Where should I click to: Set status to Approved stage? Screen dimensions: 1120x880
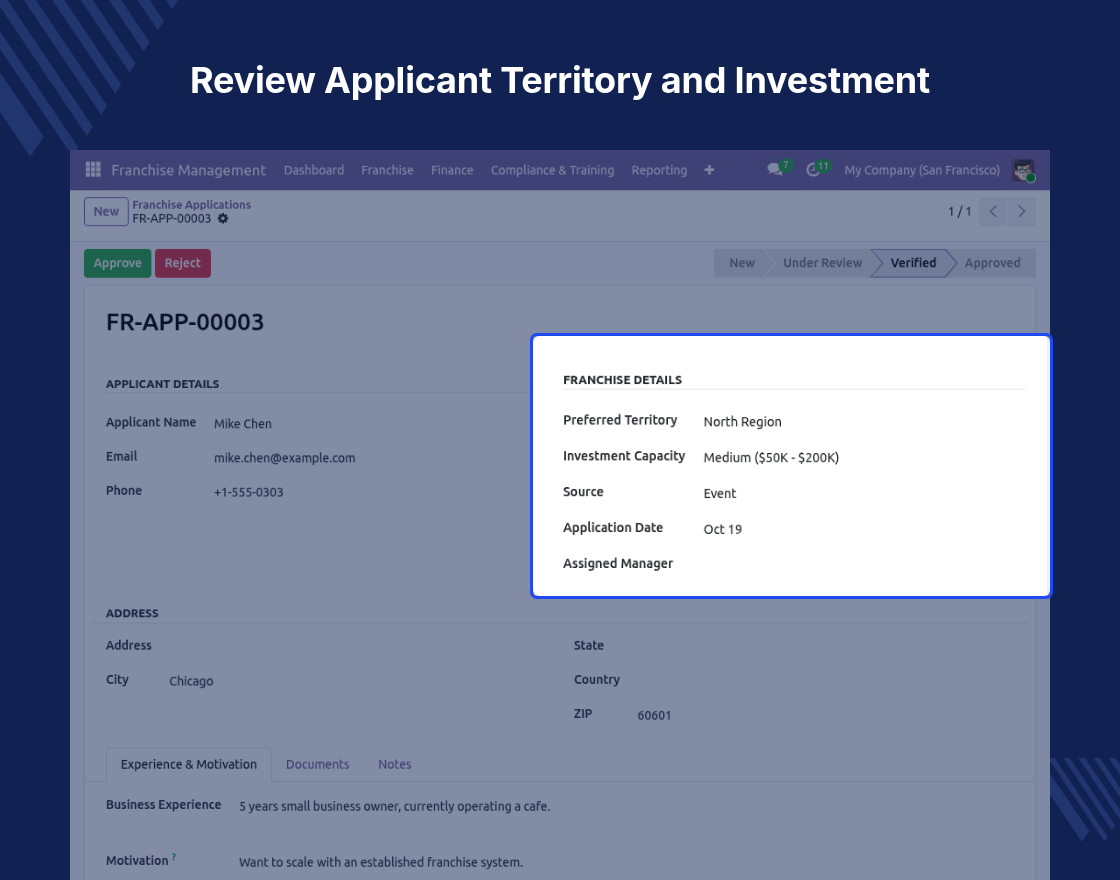tap(992, 263)
